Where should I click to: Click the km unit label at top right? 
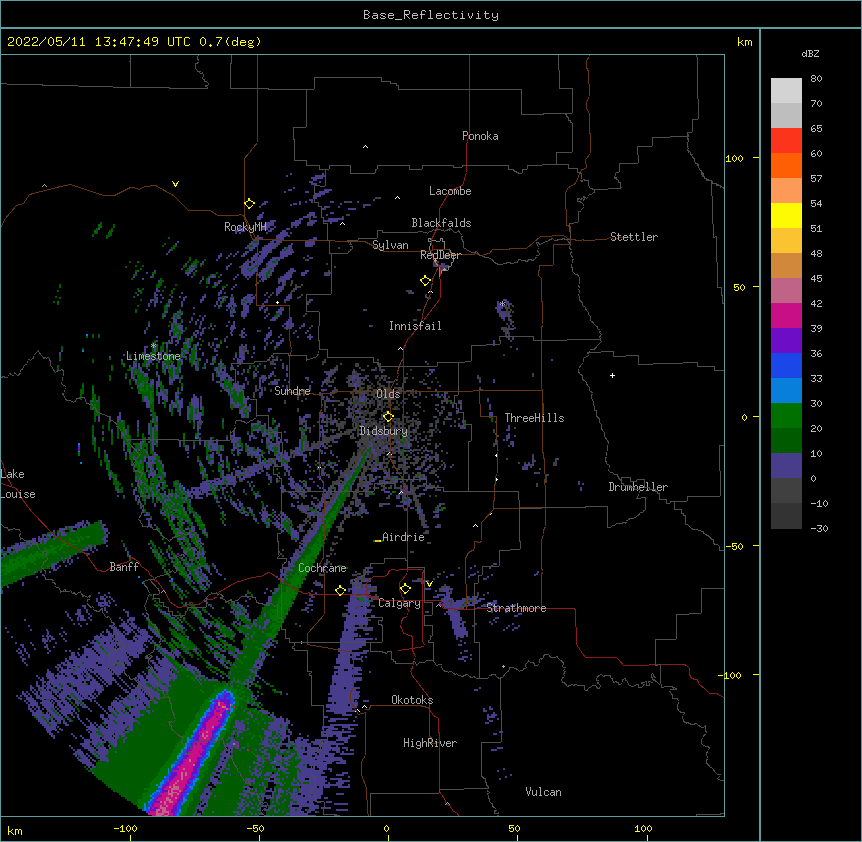744,42
